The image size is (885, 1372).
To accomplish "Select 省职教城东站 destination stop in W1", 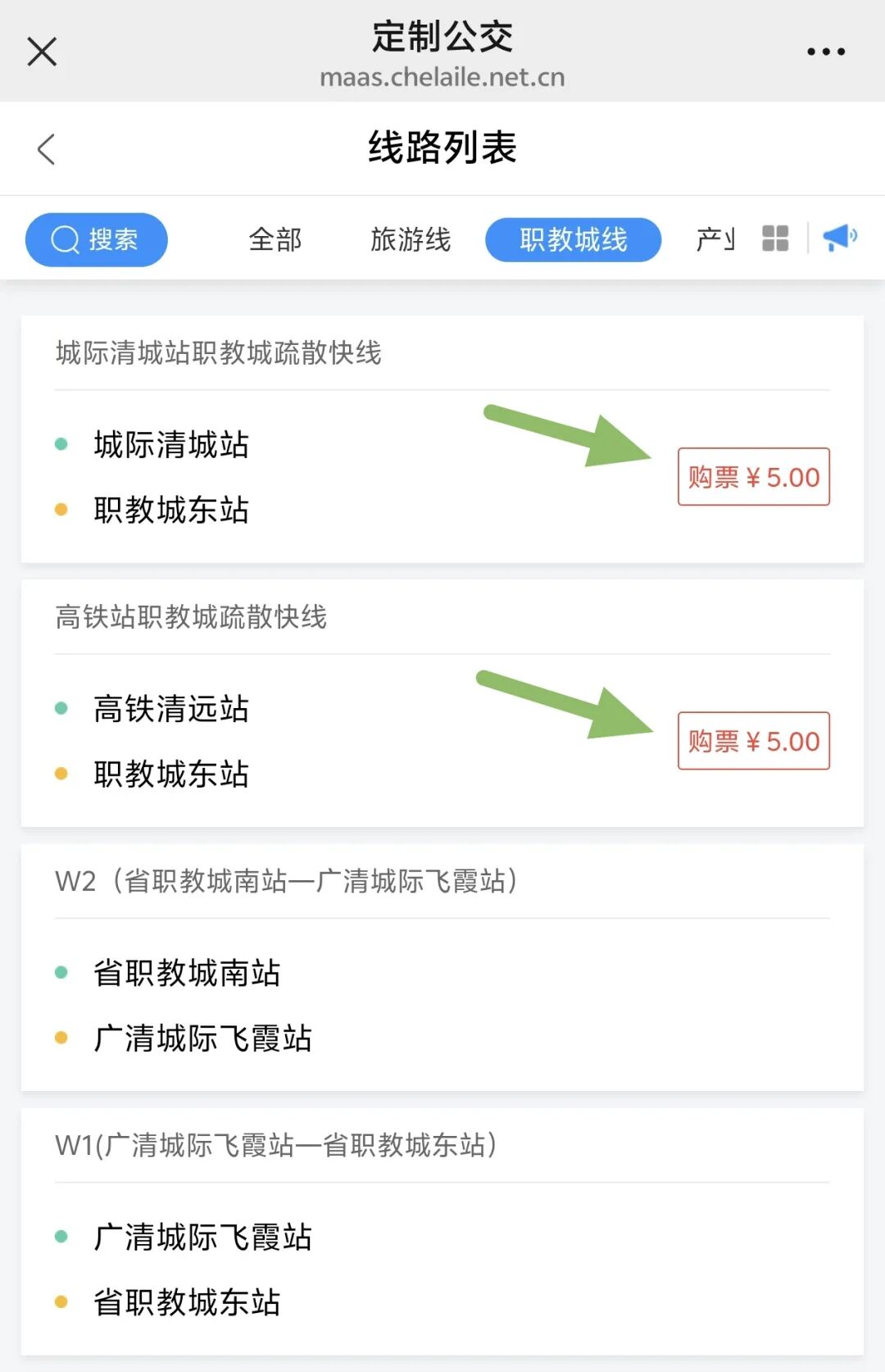I will pos(187,1302).
